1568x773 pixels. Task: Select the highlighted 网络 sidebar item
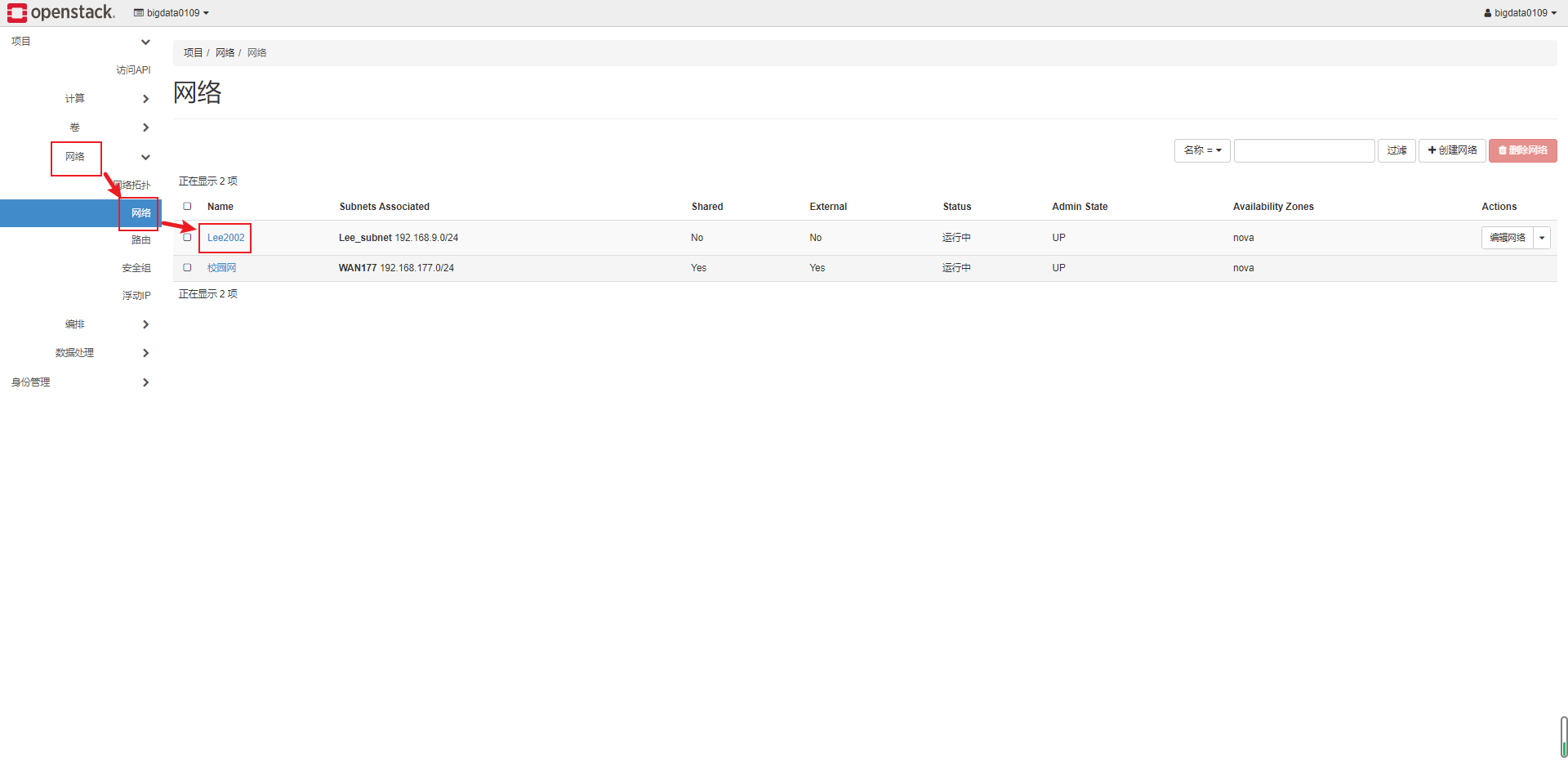(x=81, y=212)
